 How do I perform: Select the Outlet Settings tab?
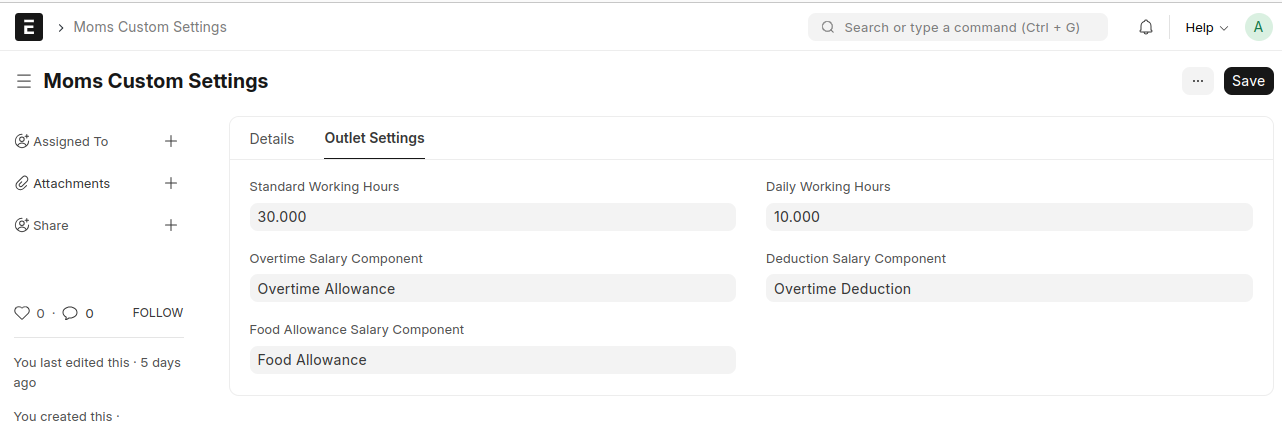coord(374,139)
